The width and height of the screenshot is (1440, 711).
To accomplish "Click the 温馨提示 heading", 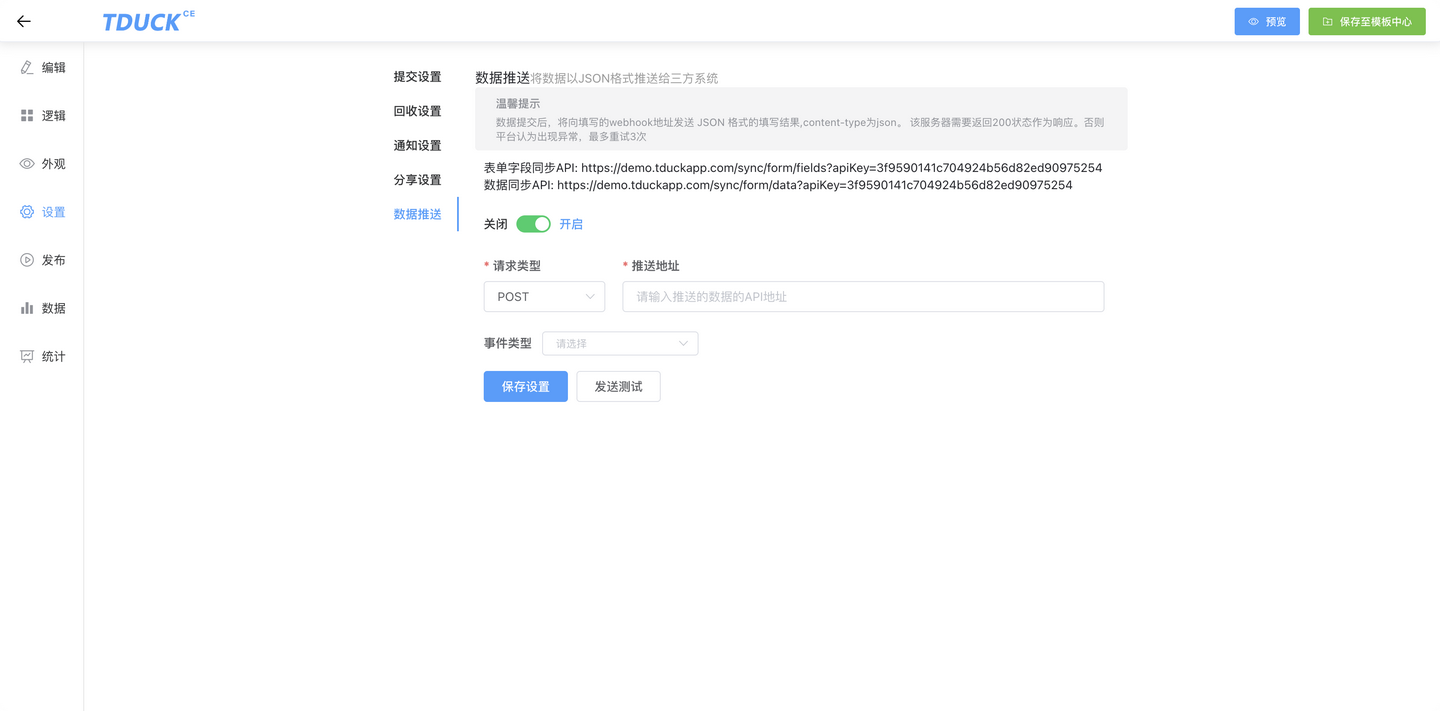I will point(518,103).
